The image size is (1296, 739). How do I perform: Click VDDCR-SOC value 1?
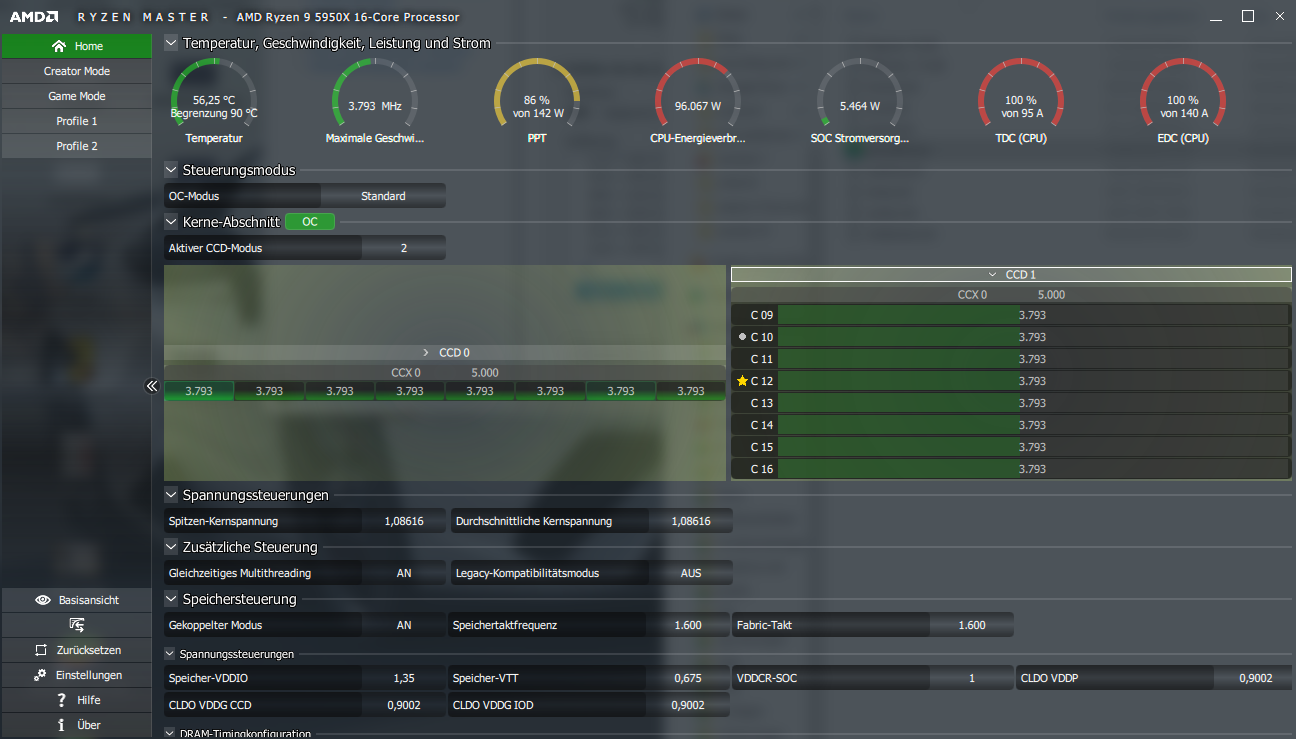click(x=972, y=678)
